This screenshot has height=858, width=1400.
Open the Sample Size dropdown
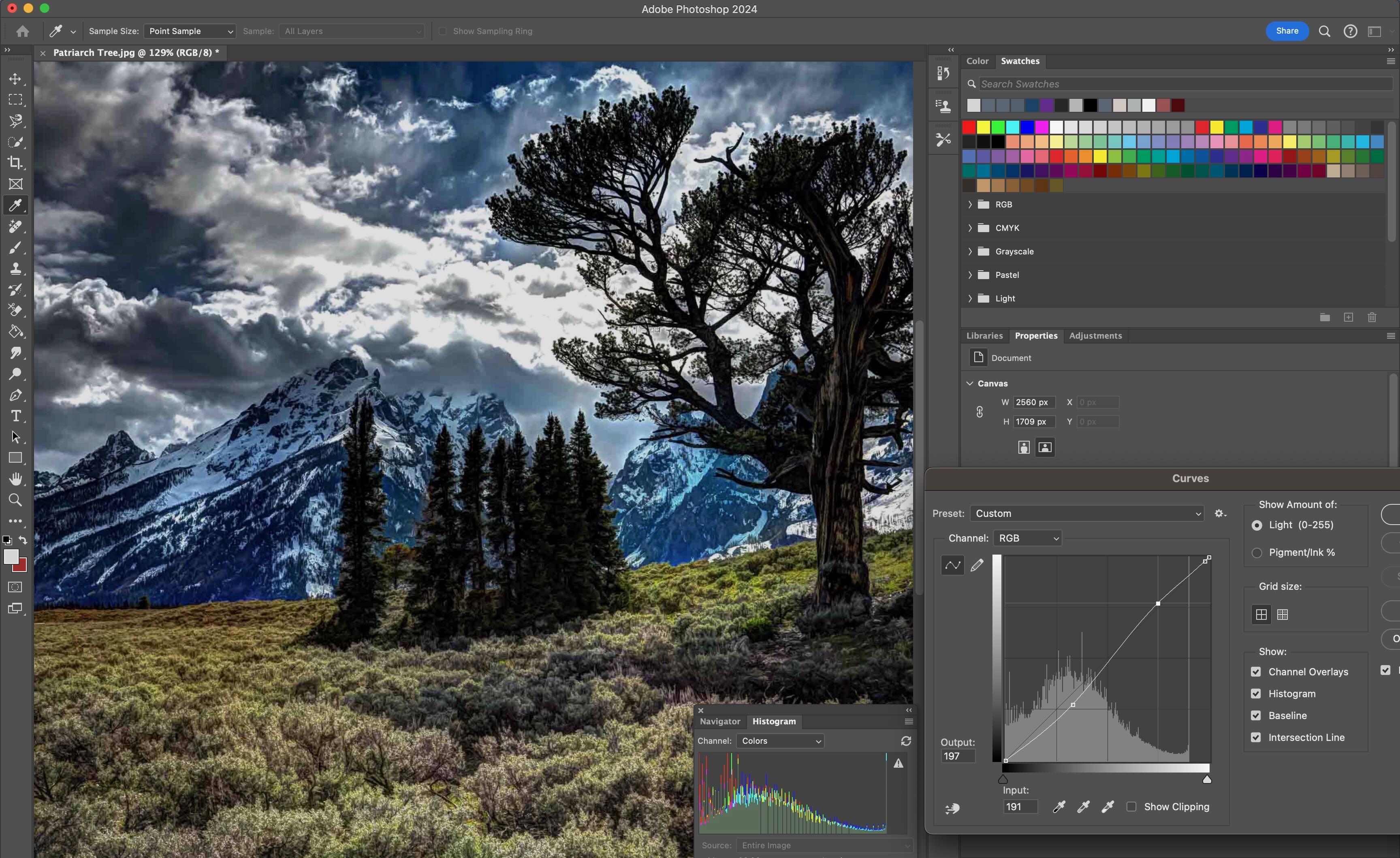189,31
